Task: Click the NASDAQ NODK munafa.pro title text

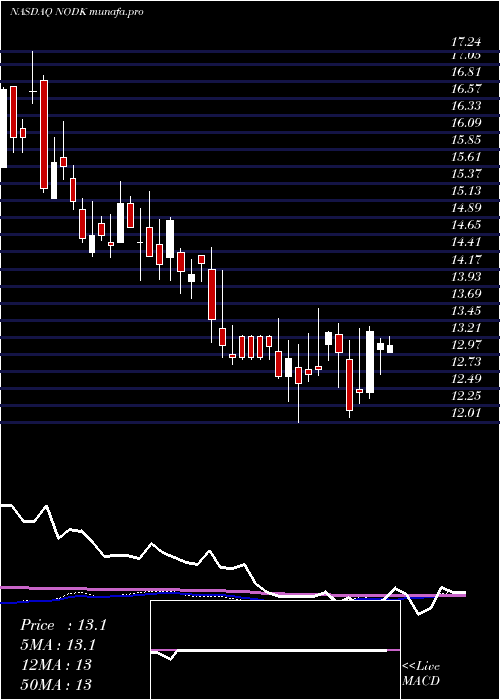Action: click(x=76, y=12)
